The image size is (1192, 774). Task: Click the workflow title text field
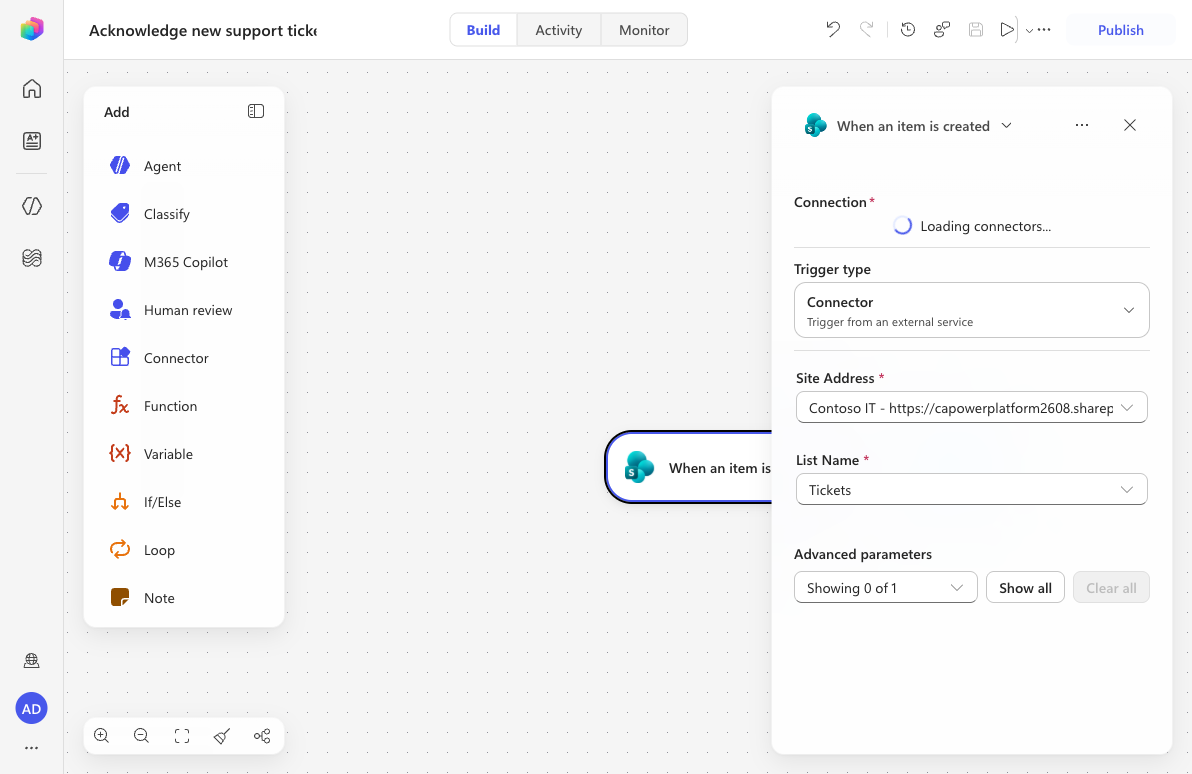[203, 30]
